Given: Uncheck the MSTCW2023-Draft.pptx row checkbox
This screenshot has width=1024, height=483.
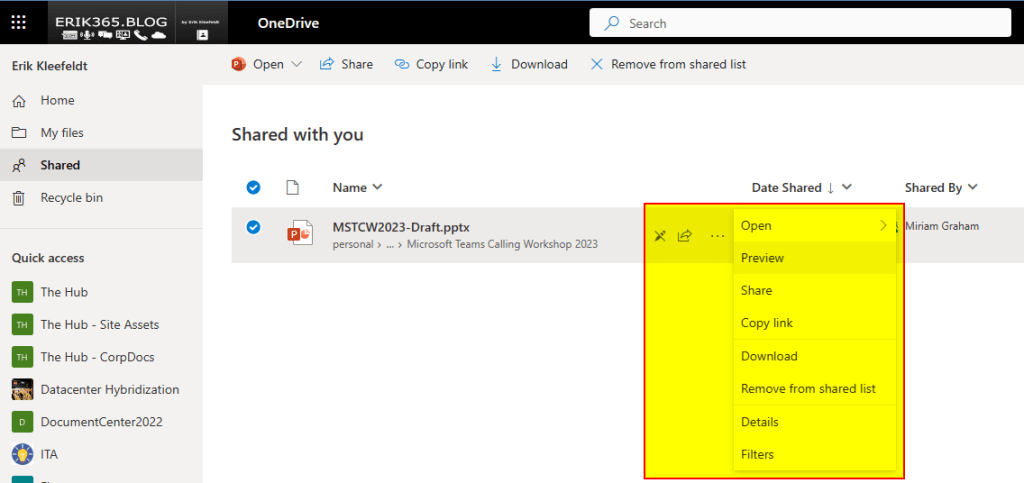Looking at the screenshot, I should (x=253, y=227).
